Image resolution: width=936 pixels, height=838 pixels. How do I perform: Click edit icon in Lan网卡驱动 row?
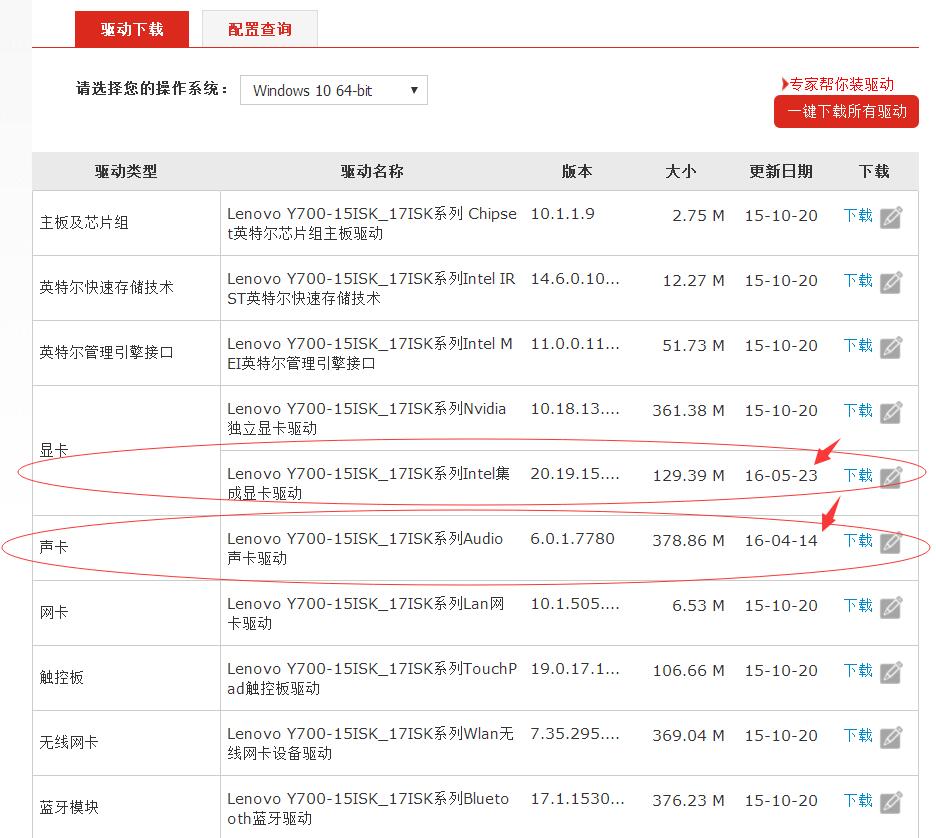click(x=891, y=608)
